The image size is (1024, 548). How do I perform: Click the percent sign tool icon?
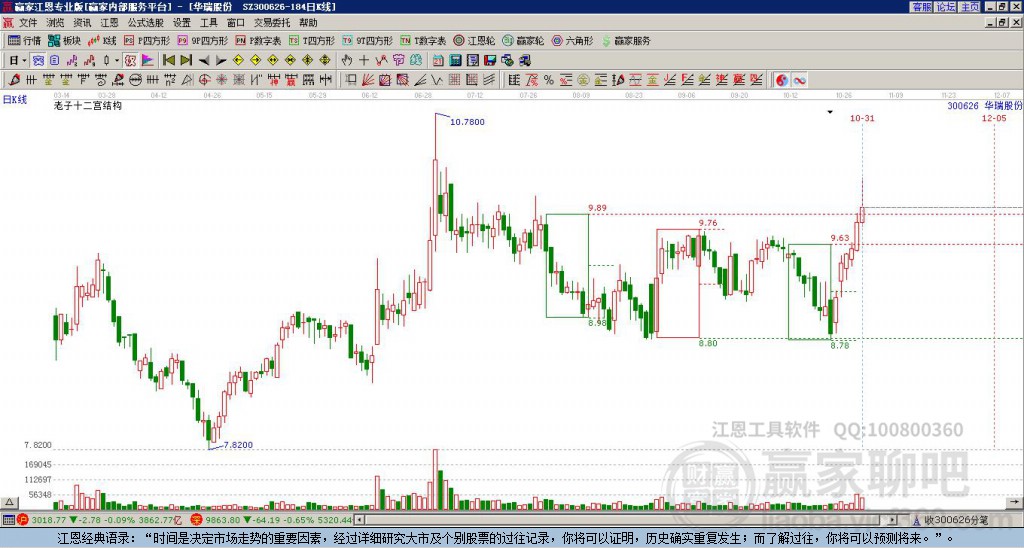point(549,80)
